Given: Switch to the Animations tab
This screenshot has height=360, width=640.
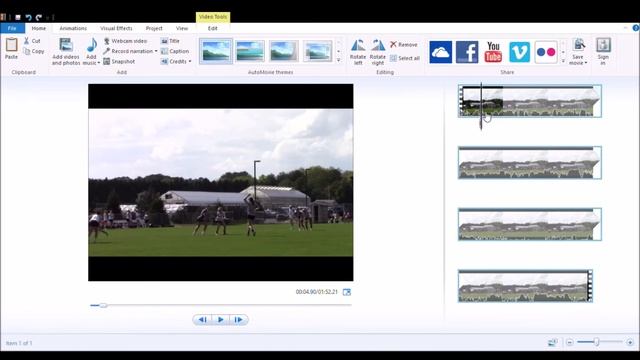Looking at the screenshot, I should click(73, 28).
